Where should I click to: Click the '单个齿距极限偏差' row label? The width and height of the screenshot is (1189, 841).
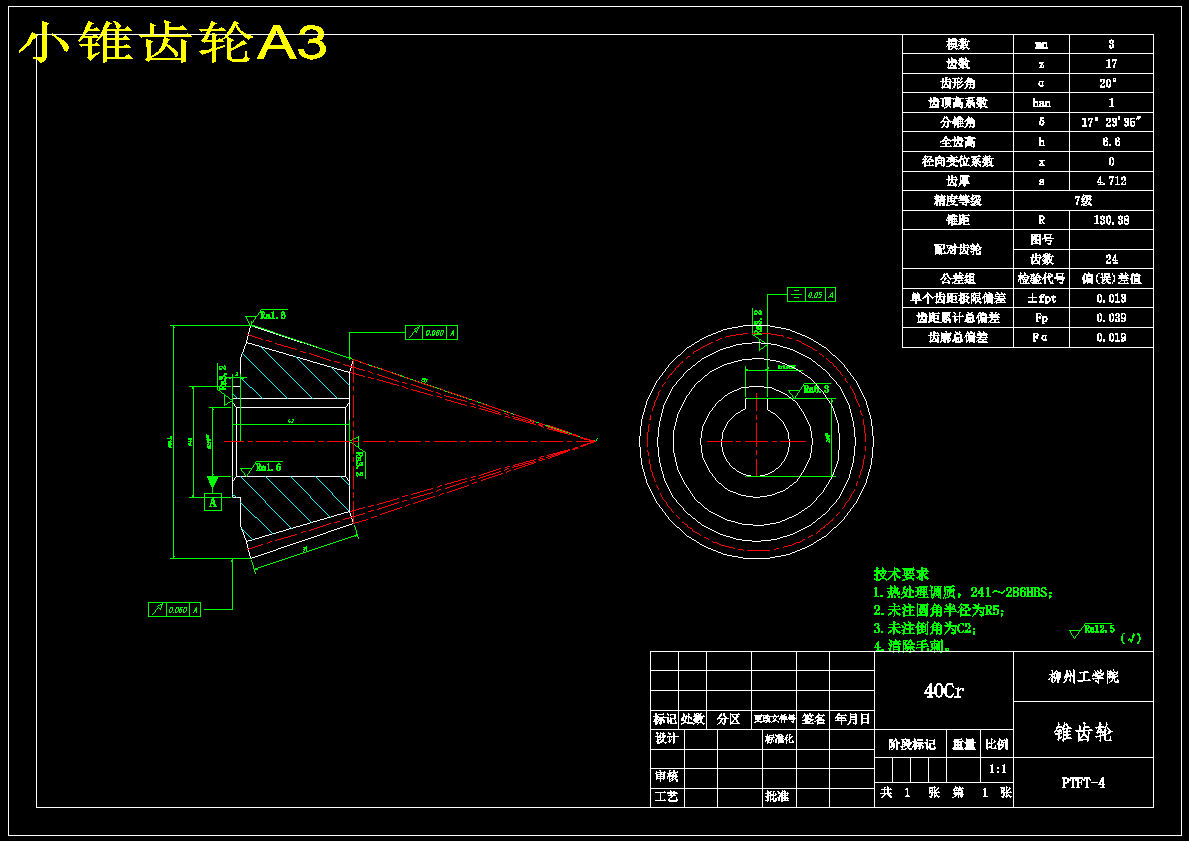click(958, 298)
